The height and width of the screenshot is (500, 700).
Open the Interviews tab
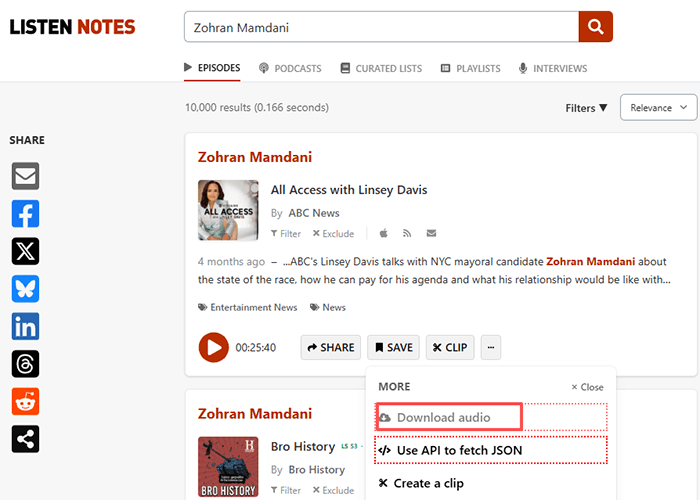tap(553, 68)
